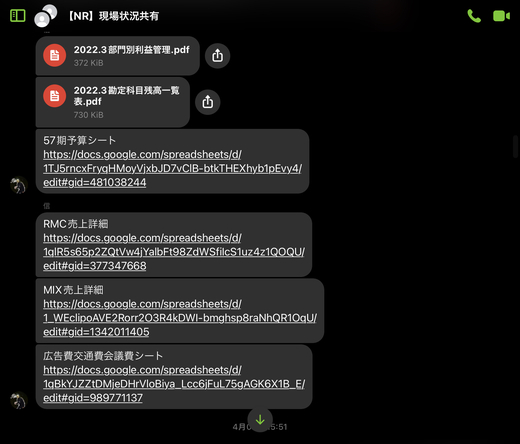Click the 2022.3部門別利益管理.pdf file name
This screenshot has width=520, height=444.
coord(132,50)
